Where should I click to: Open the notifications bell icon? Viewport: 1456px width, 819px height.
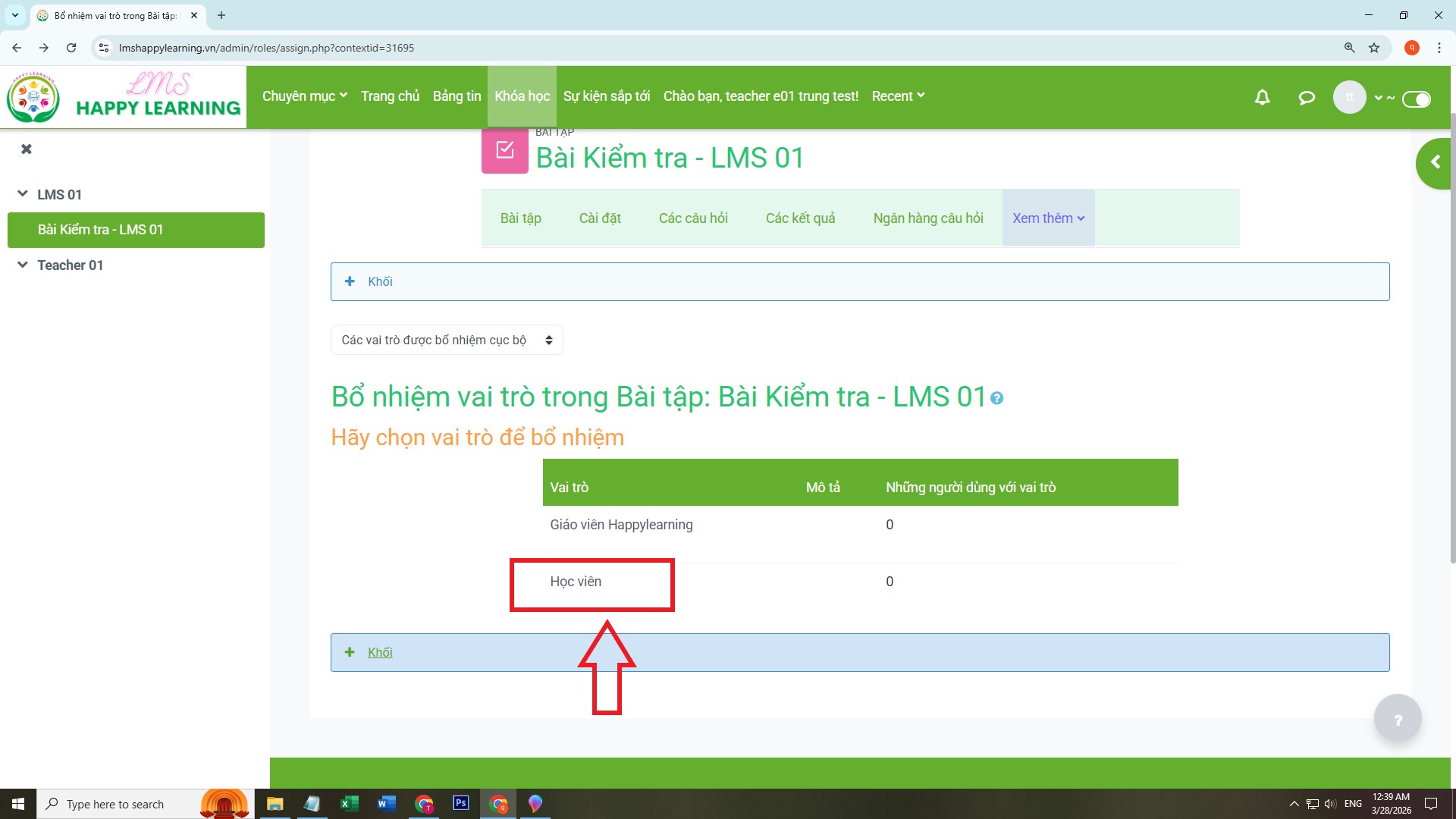point(1262,97)
